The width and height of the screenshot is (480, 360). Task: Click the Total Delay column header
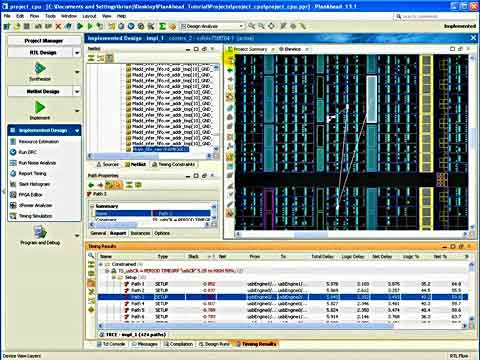322,256
